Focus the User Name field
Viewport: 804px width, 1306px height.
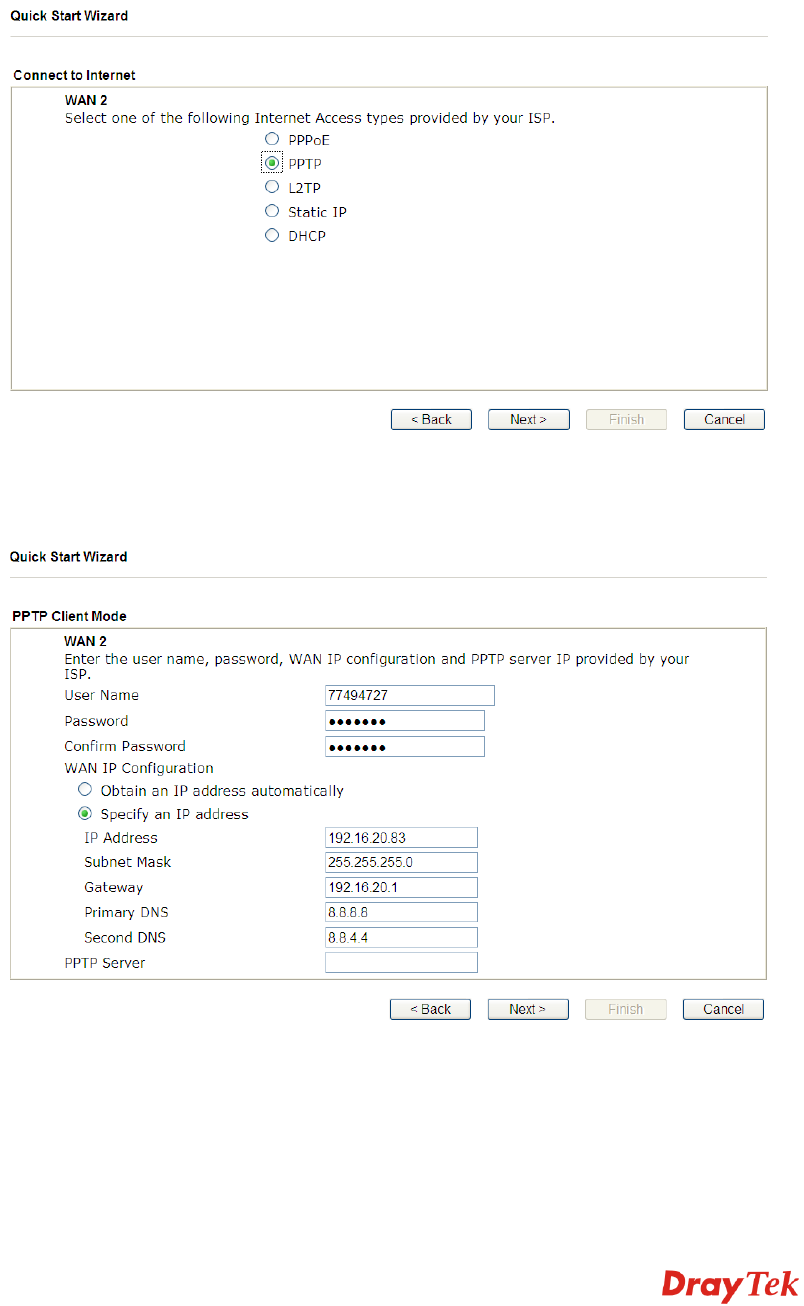point(410,696)
